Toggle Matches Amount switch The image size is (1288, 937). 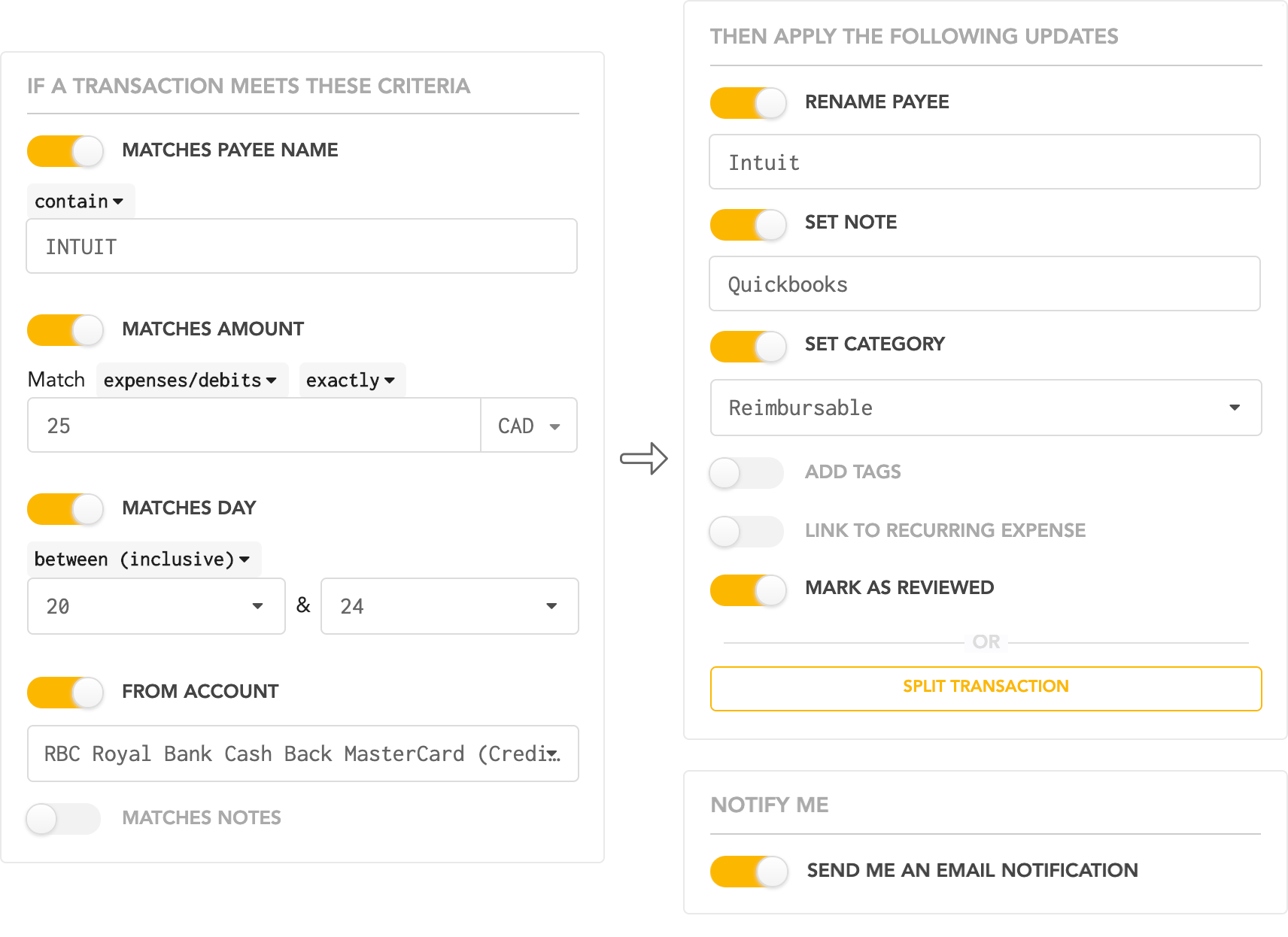pyautogui.click(x=65, y=330)
